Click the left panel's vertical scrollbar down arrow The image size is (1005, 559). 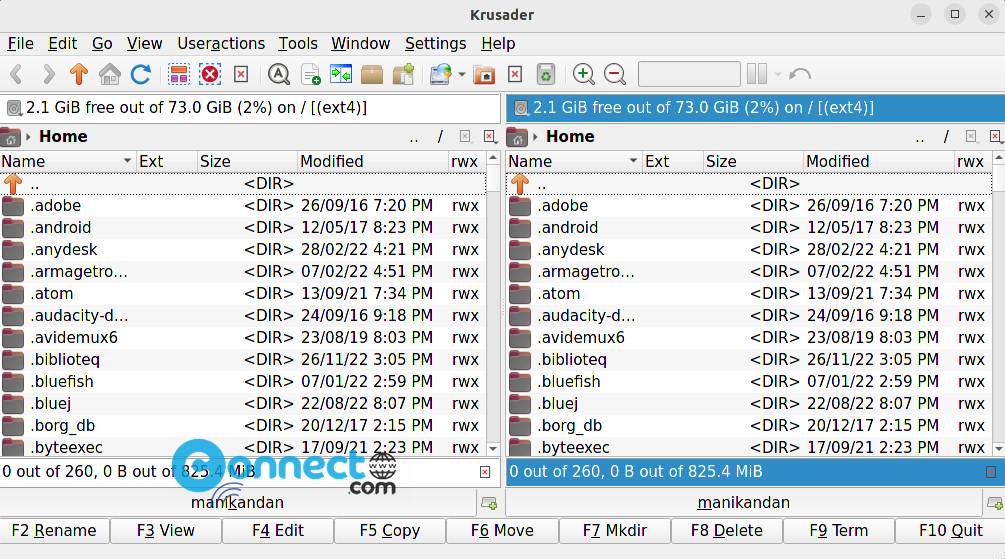[493, 449]
